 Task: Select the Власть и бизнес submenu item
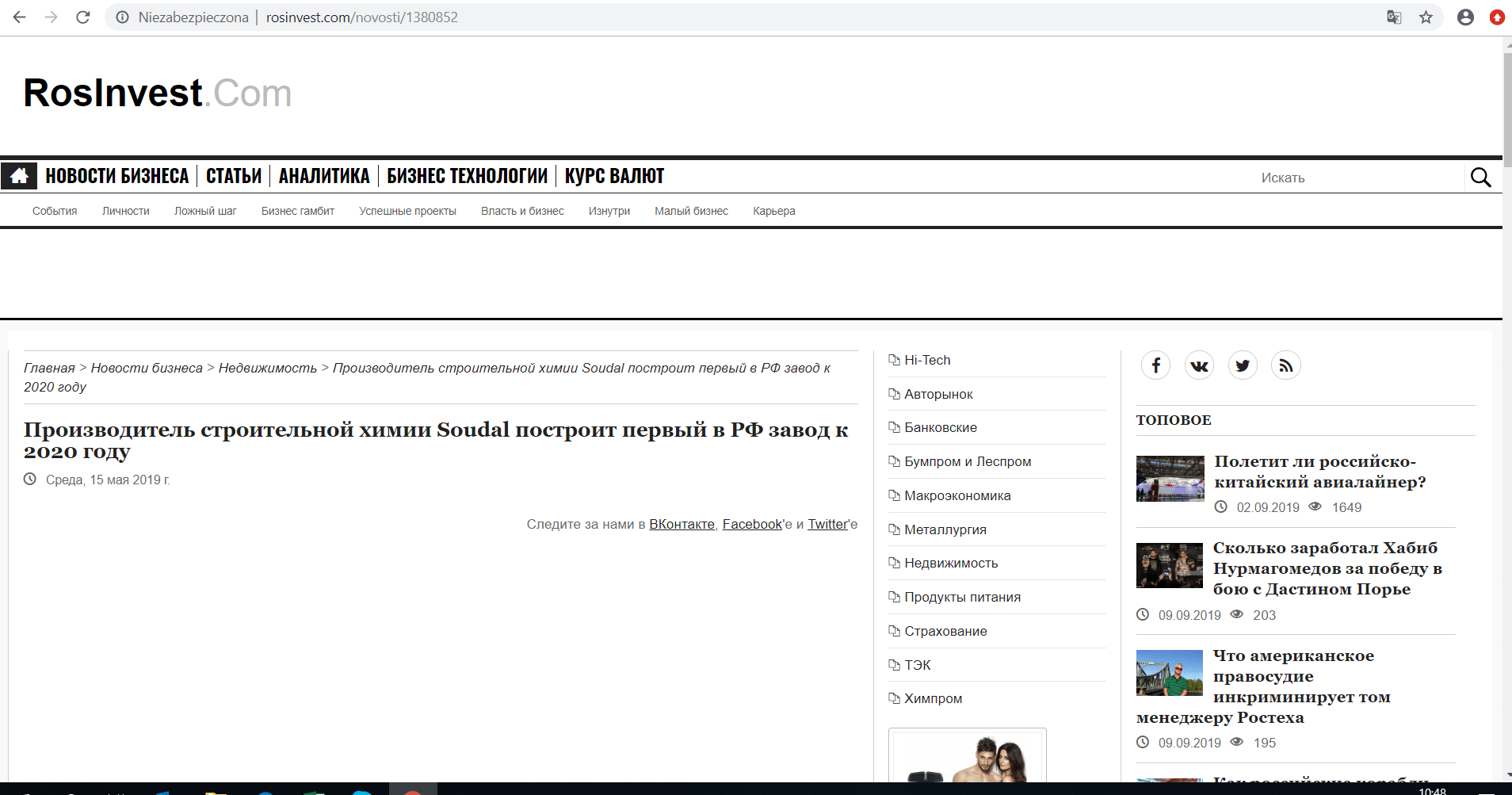click(x=522, y=211)
